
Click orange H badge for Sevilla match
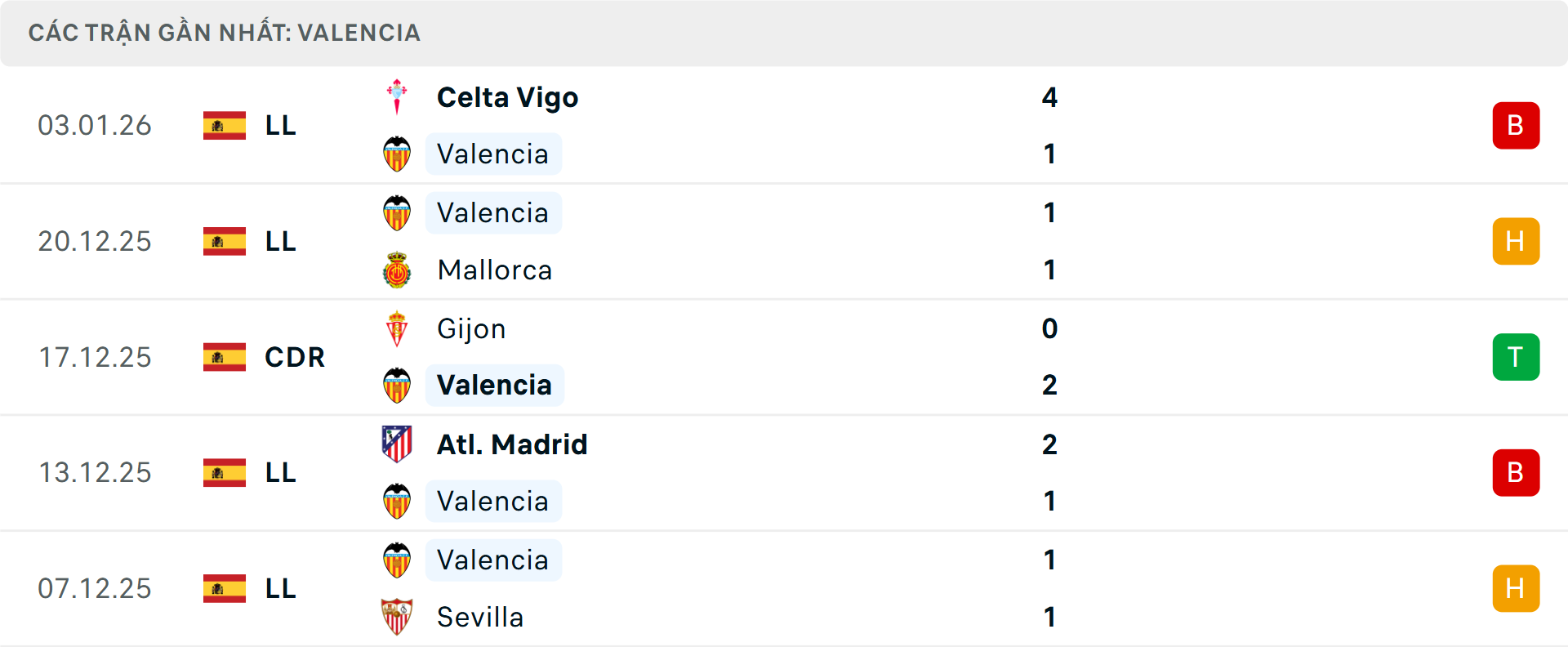click(1516, 588)
